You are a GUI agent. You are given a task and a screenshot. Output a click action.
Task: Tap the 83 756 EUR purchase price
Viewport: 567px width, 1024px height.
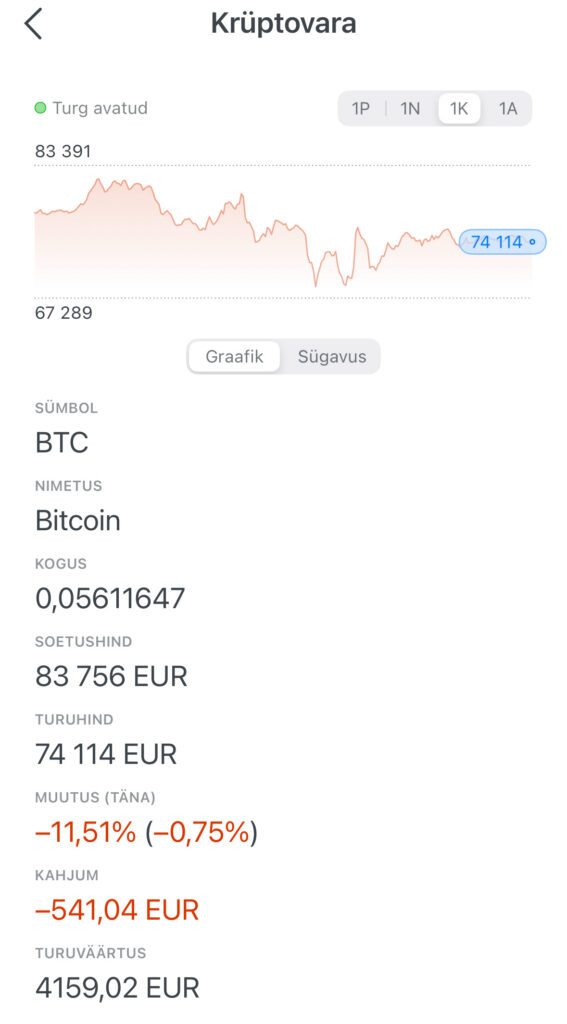pos(112,677)
